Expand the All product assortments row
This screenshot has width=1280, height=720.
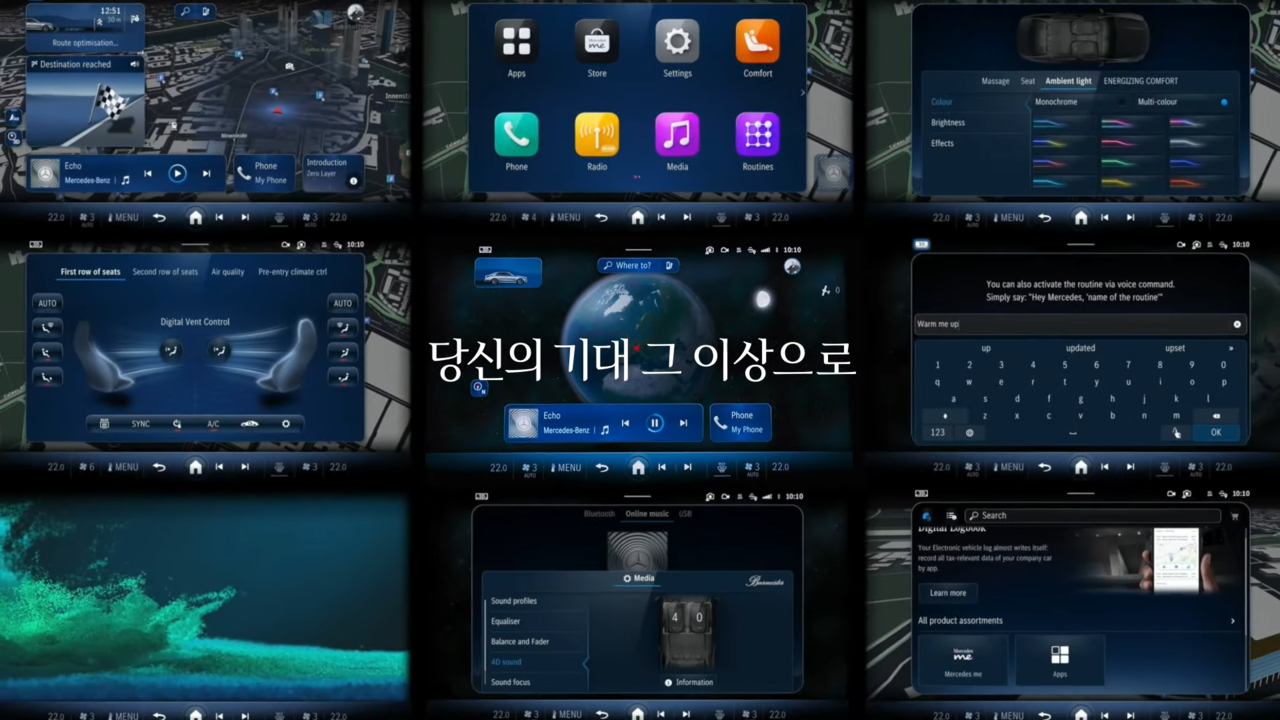pos(1232,621)
